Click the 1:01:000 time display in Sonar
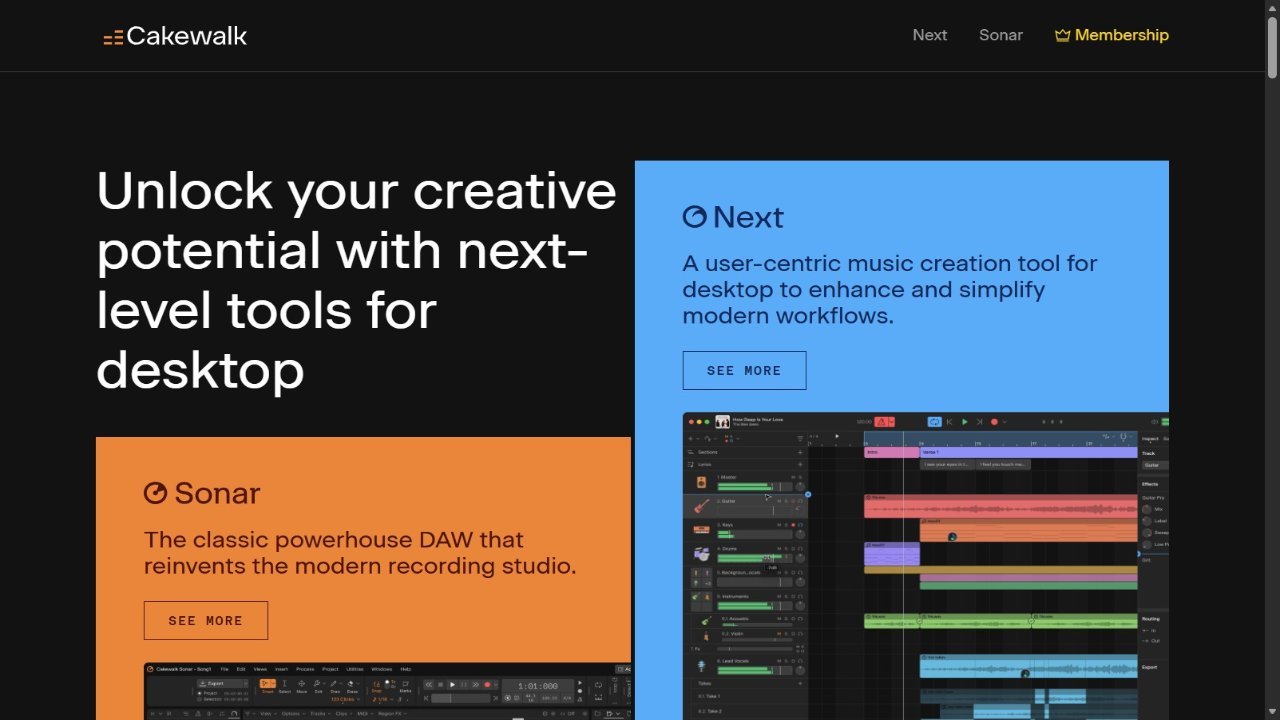The image size is (1280, 720). click(x=537, y=686)
